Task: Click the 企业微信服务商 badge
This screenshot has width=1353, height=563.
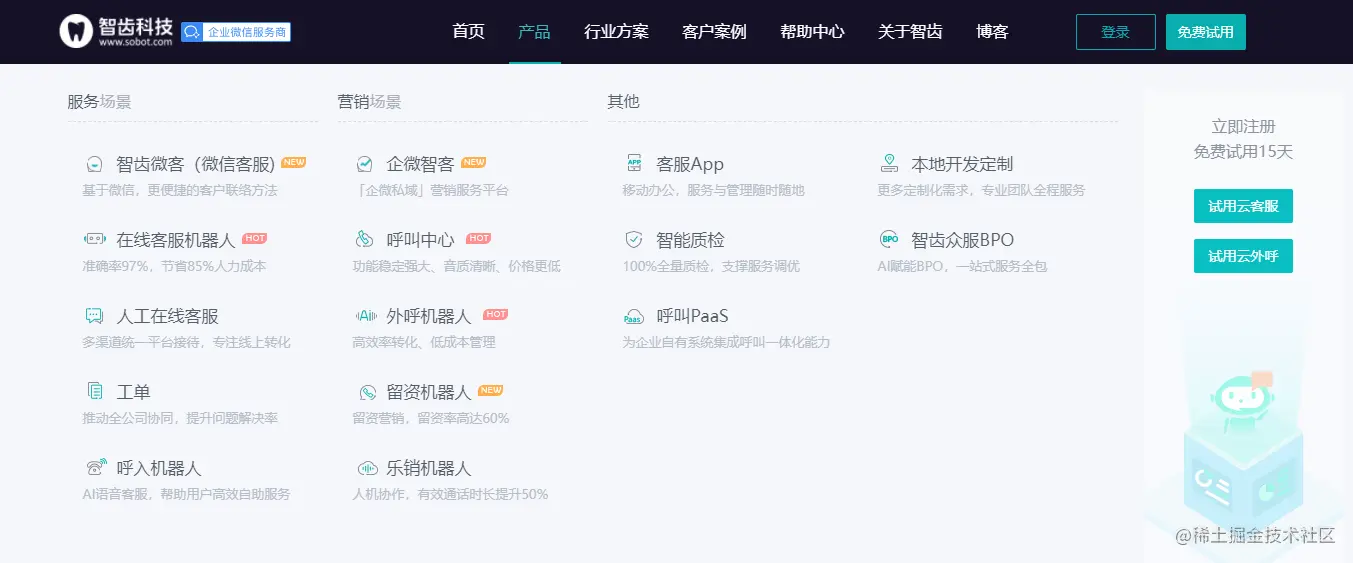Action: point(236,32)
